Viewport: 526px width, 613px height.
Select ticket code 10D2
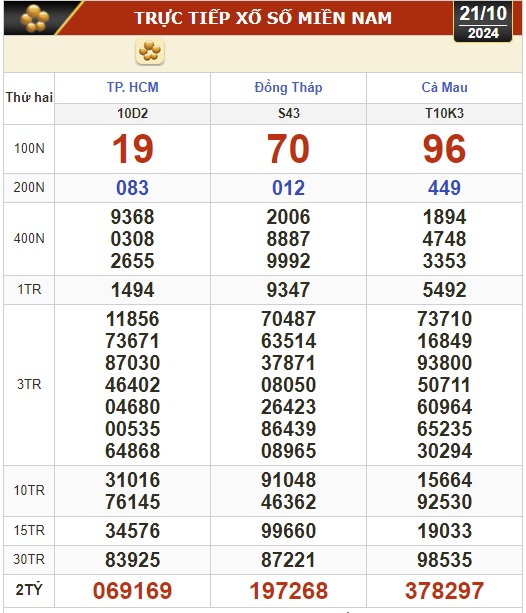pos(133,113)
